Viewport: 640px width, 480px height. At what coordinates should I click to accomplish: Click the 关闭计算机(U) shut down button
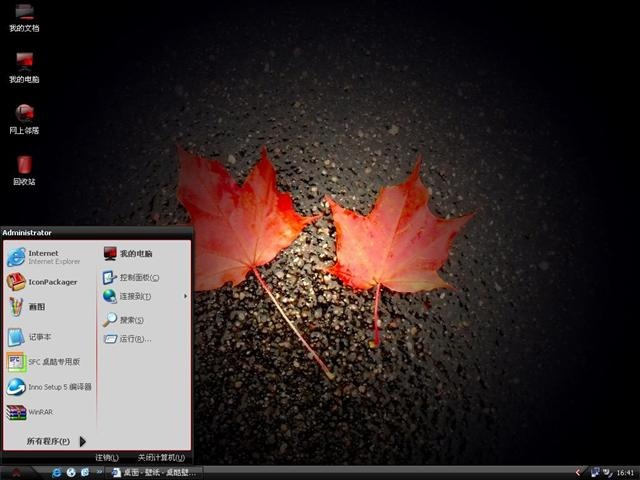tap(161, 458)
